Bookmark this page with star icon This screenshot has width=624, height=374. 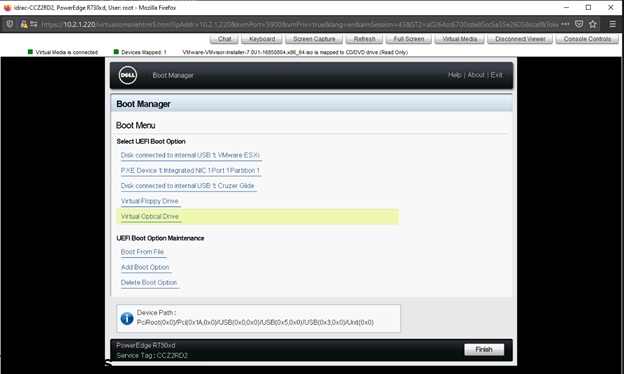[x=593, y=24]
